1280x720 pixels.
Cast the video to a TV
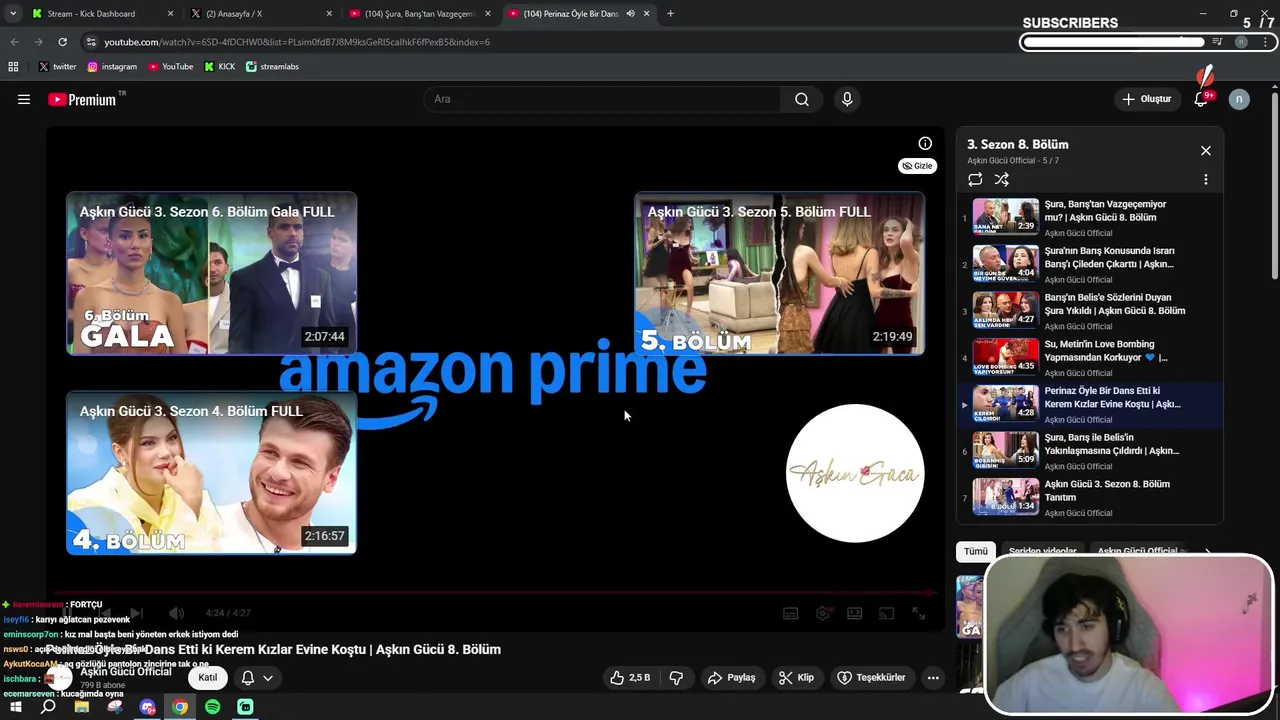click(886, 614)
